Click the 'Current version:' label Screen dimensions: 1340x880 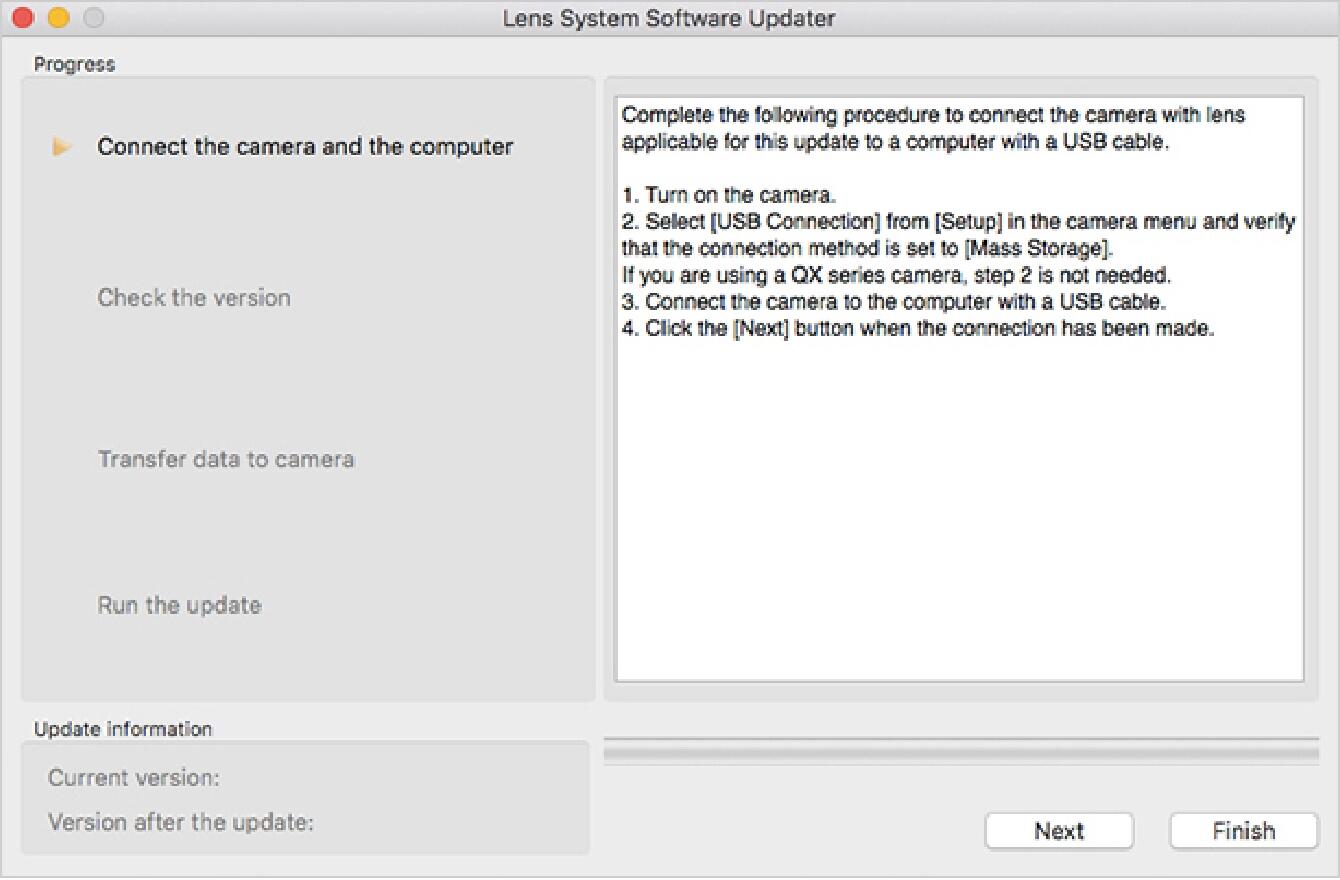(134, 778)
